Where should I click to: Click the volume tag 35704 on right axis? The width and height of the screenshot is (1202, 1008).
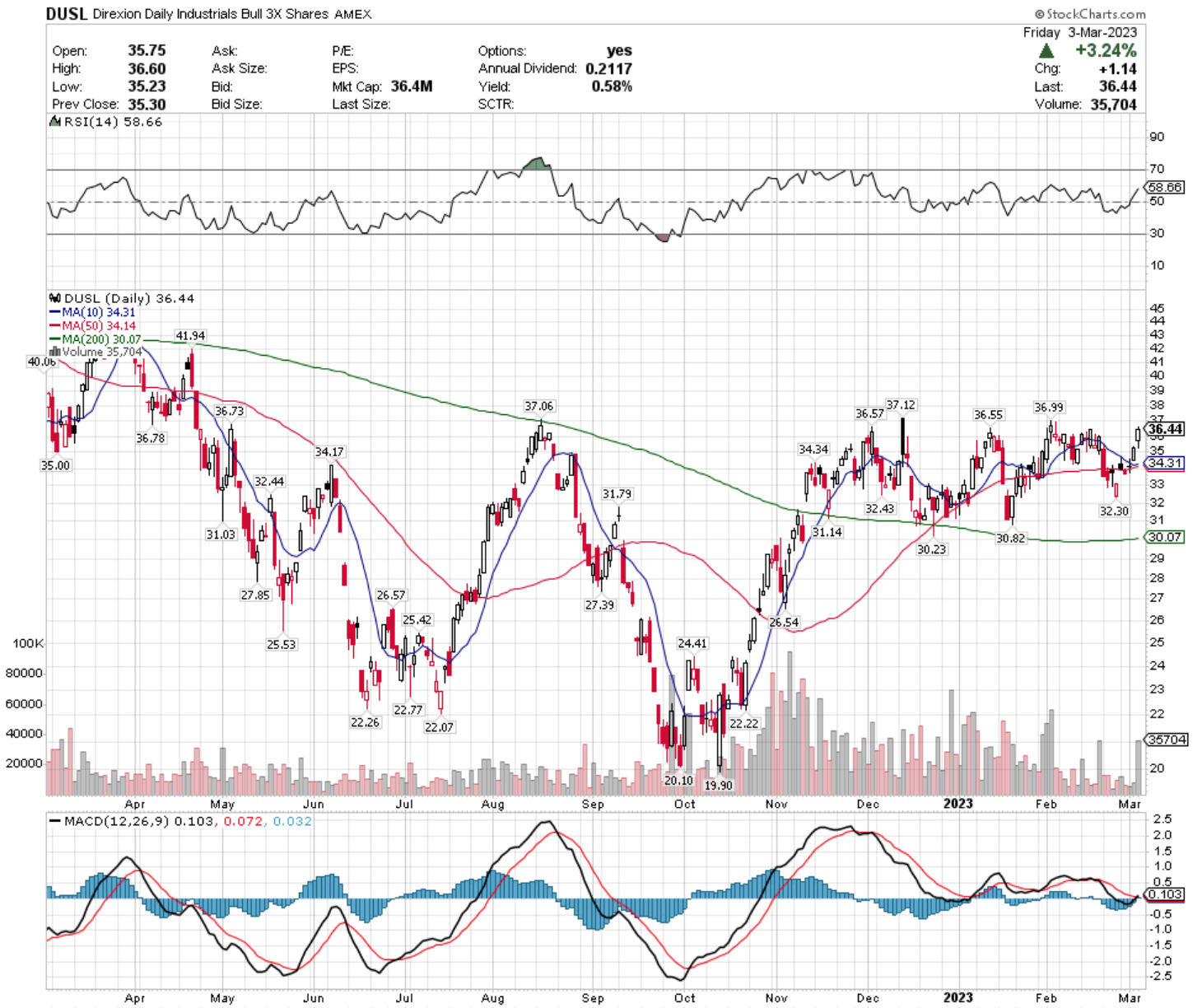tap(1167, 740)
